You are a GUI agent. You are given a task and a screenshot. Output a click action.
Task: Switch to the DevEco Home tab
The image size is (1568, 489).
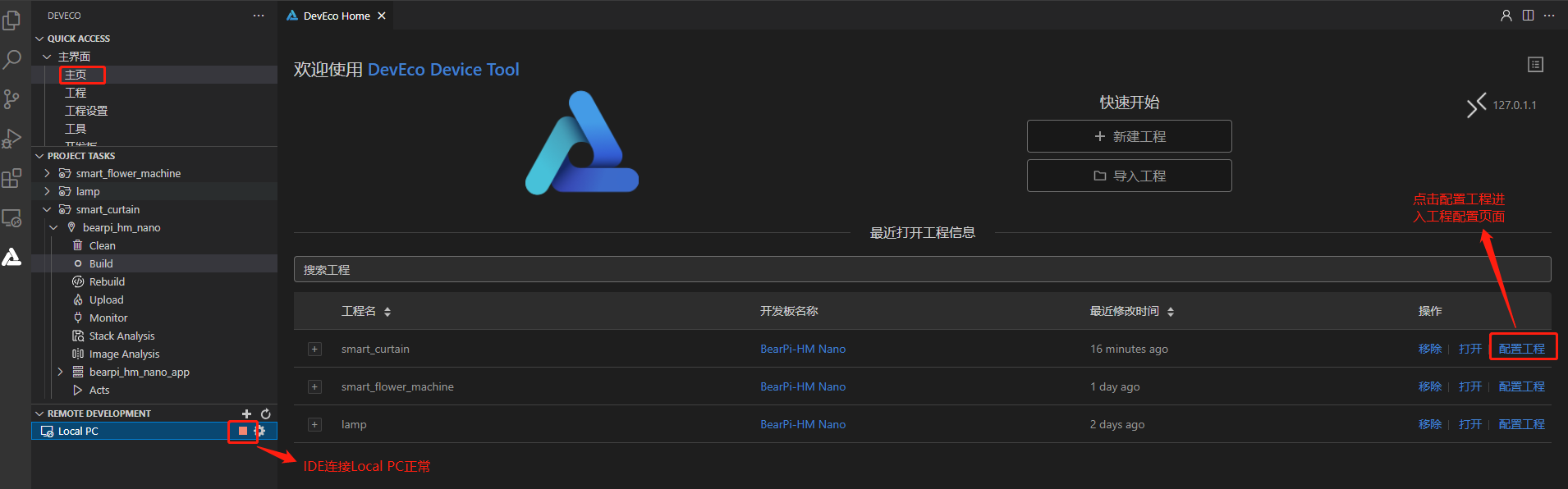337,16
